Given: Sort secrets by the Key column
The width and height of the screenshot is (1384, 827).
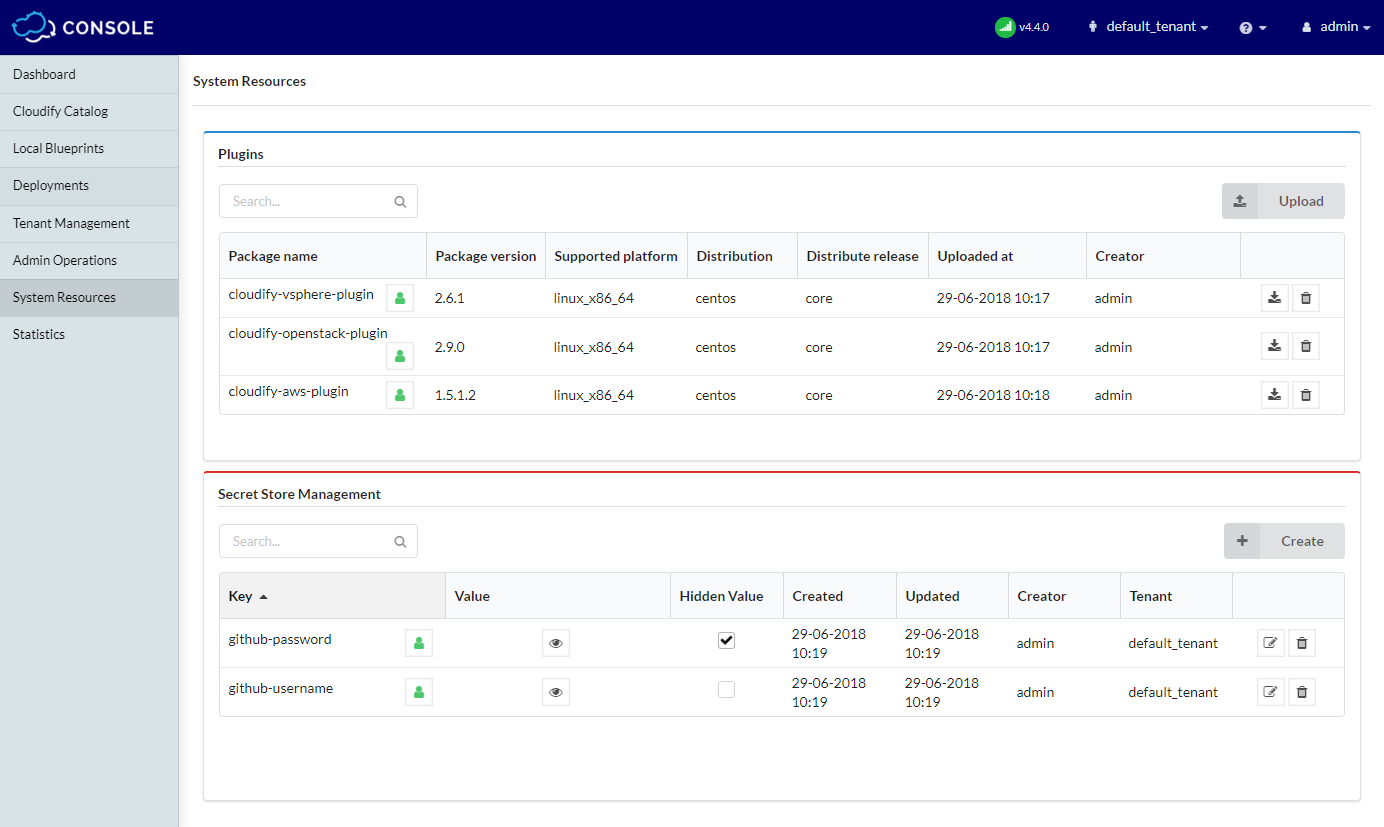Looking at the screenshot, I should pyautogui.click(x=332, y=596).
